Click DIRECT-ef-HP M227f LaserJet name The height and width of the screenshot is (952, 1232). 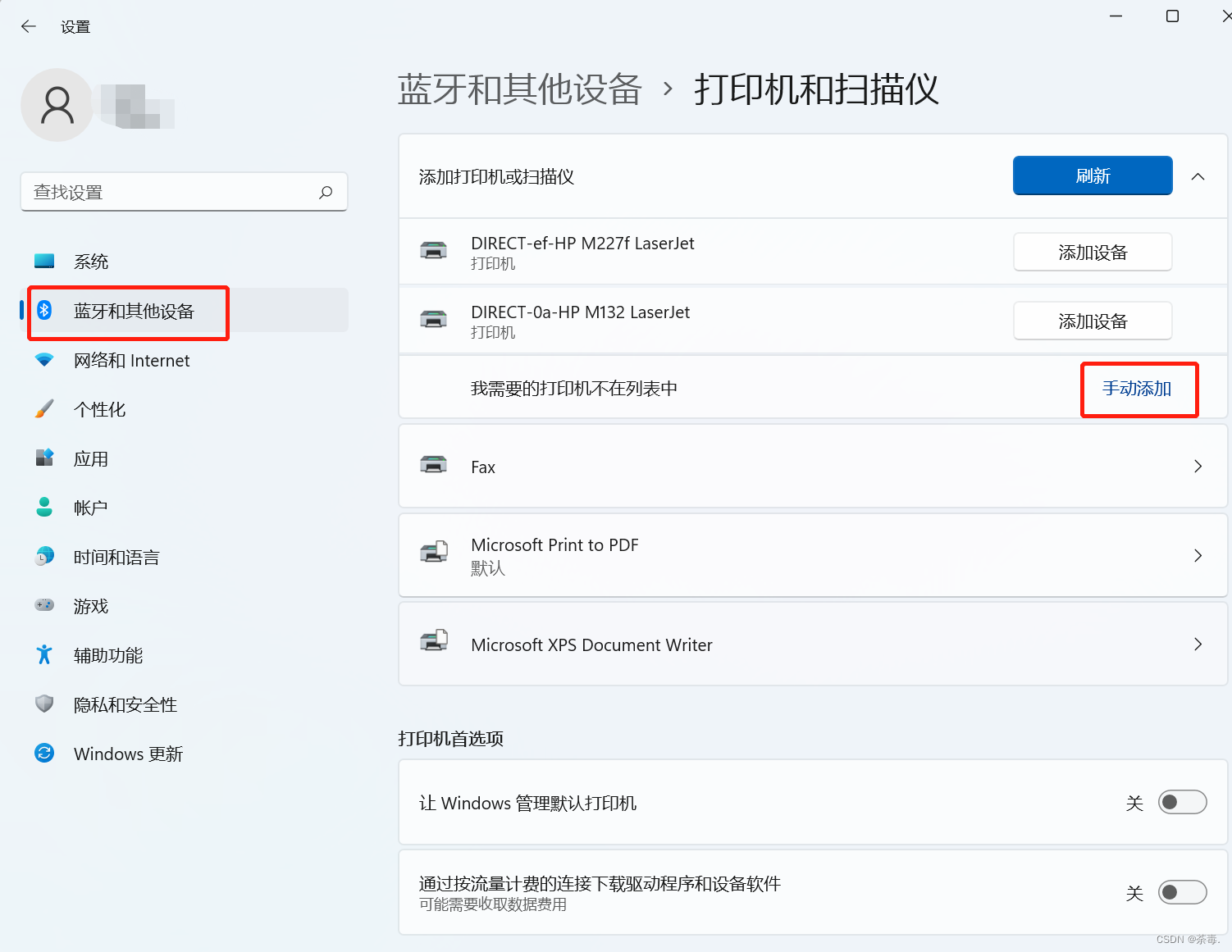click(x=582, y=243)
